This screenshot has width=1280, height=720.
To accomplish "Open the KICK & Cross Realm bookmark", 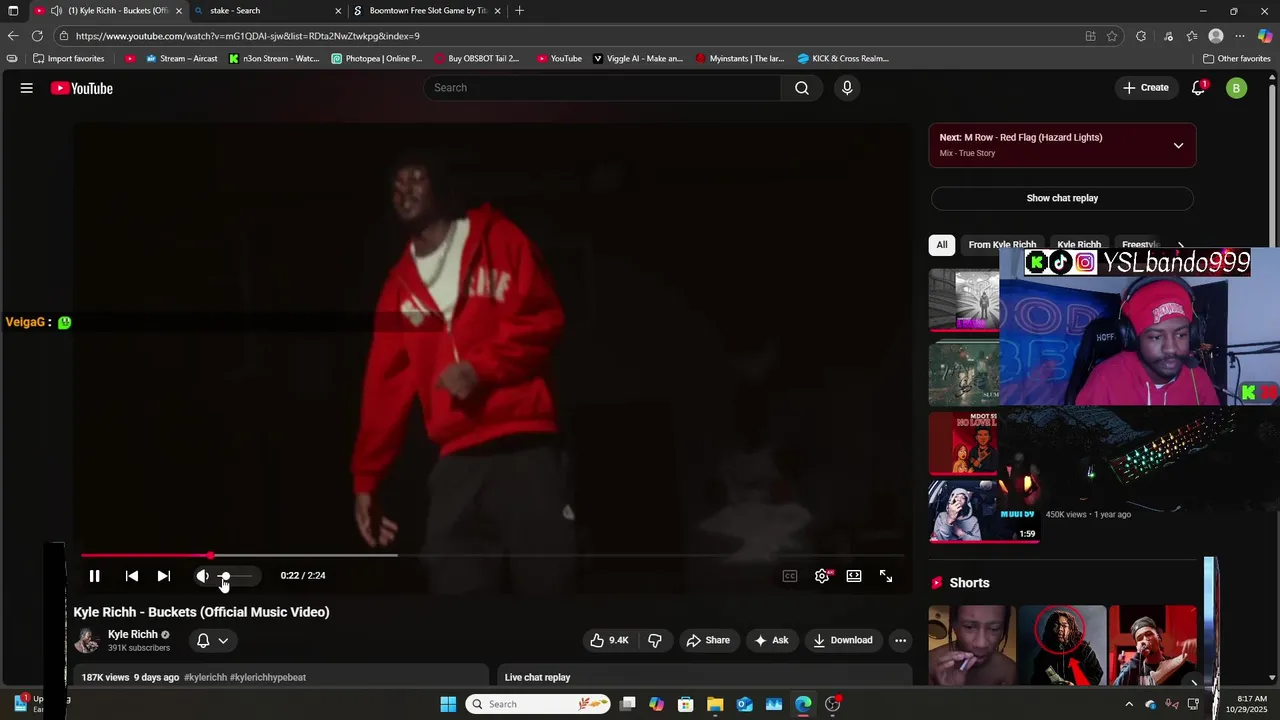I will tap(843, 58).
